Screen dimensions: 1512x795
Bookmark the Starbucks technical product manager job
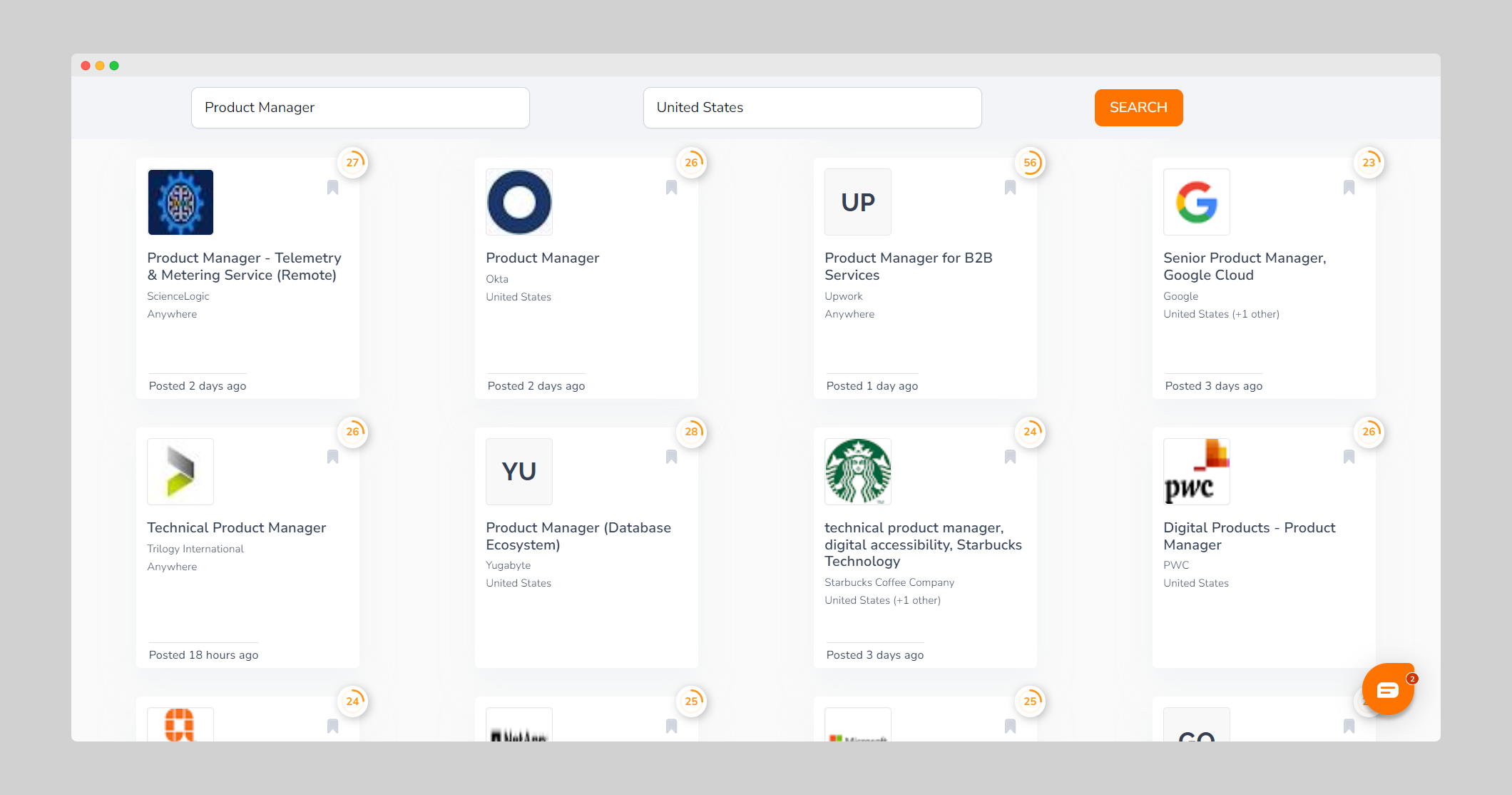point(1010,457)
